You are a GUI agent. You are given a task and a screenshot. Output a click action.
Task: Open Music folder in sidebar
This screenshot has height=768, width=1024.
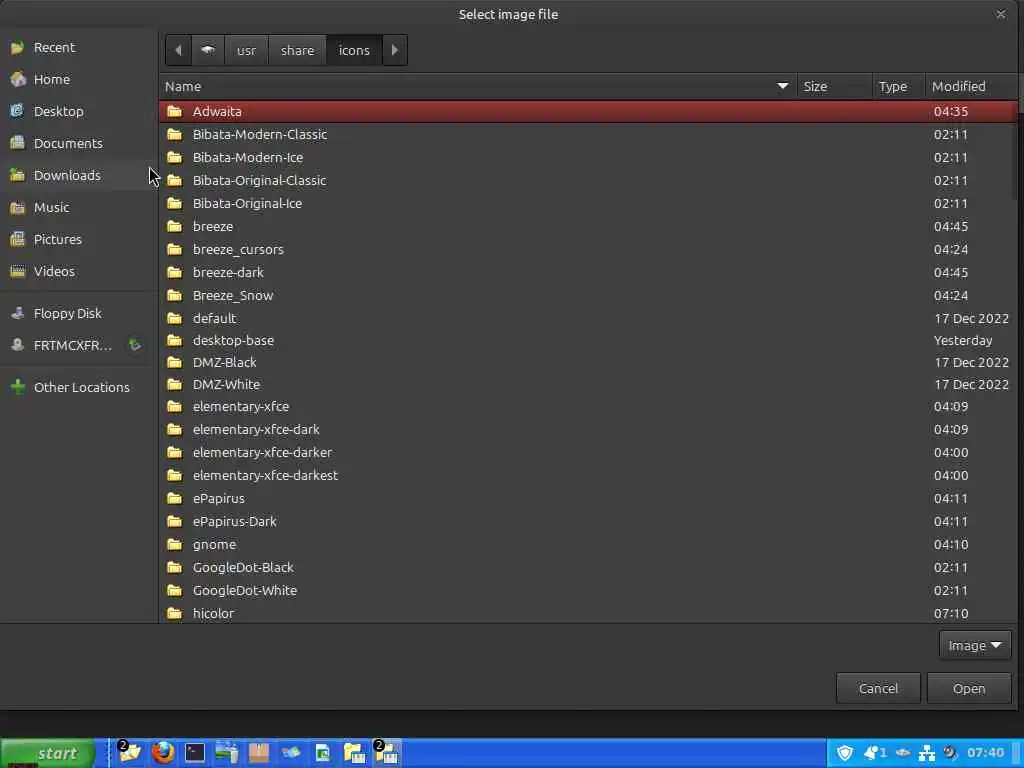[x=78, y=208]
